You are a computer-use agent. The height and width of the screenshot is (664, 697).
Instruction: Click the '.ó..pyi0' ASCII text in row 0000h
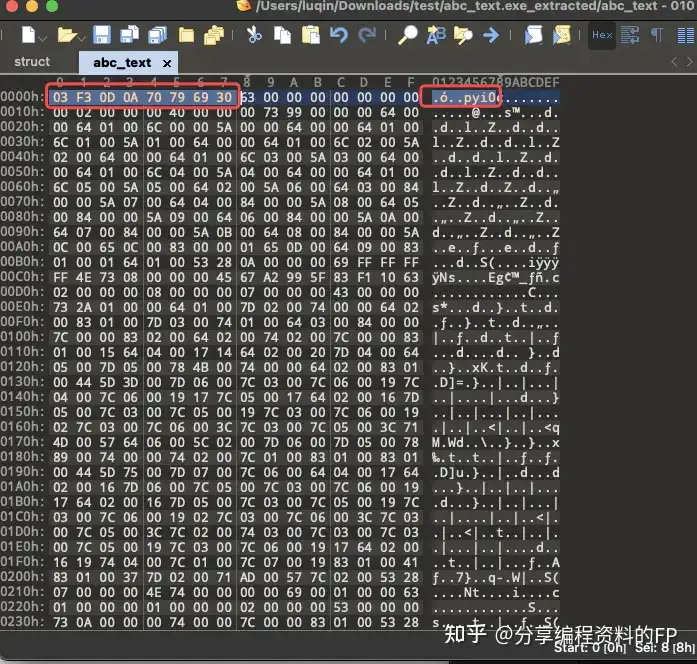(x=465, y=97)
